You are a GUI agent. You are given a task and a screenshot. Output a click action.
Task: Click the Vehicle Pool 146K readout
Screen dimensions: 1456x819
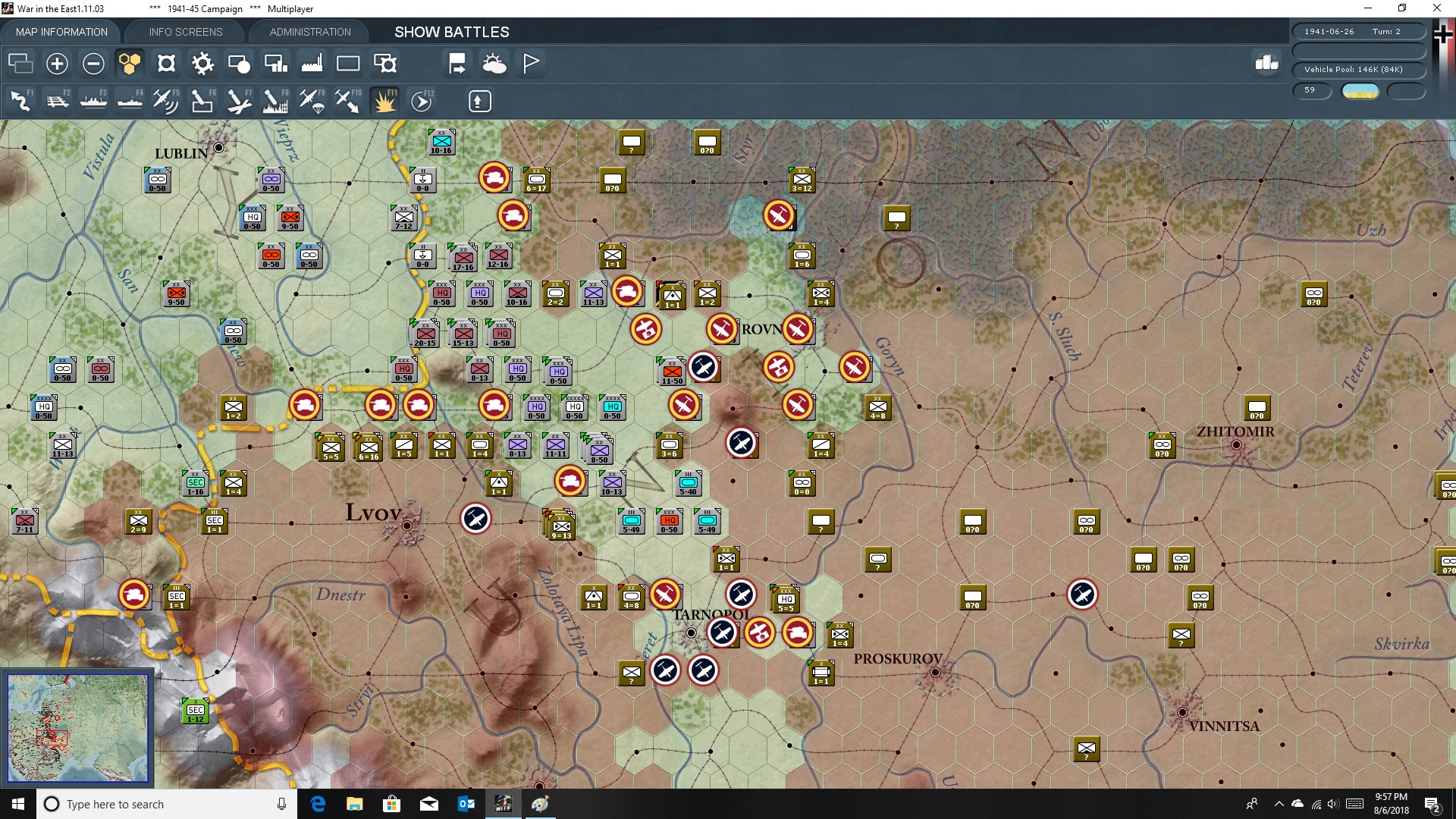click(1358, 69)
